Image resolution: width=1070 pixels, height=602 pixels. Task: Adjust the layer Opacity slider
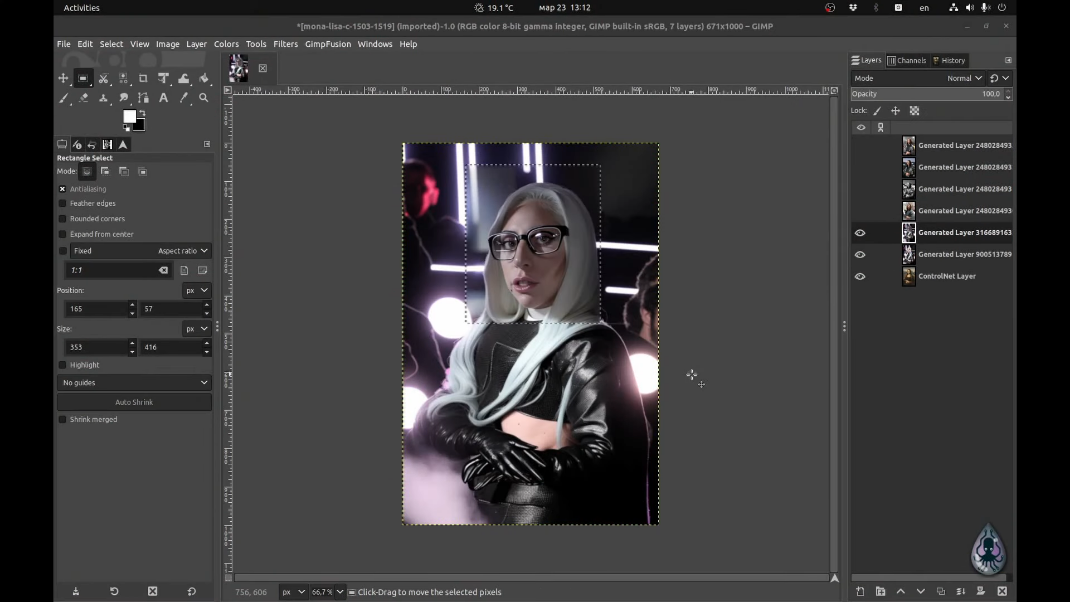tap(927, 94)
